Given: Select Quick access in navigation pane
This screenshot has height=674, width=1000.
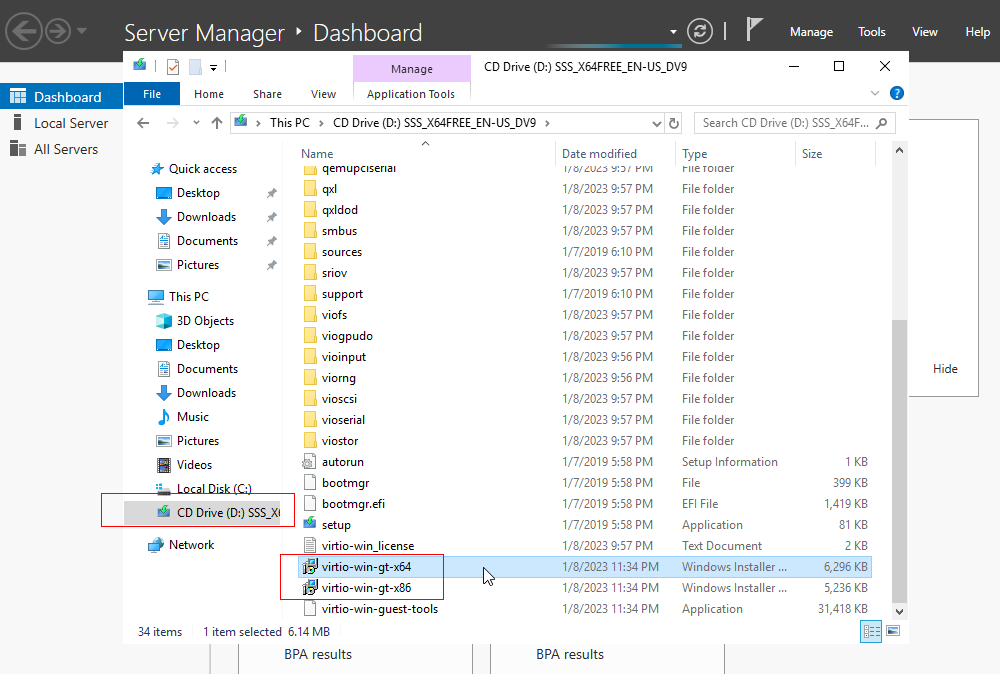Looking at the screenshot, I should (202, 168).
